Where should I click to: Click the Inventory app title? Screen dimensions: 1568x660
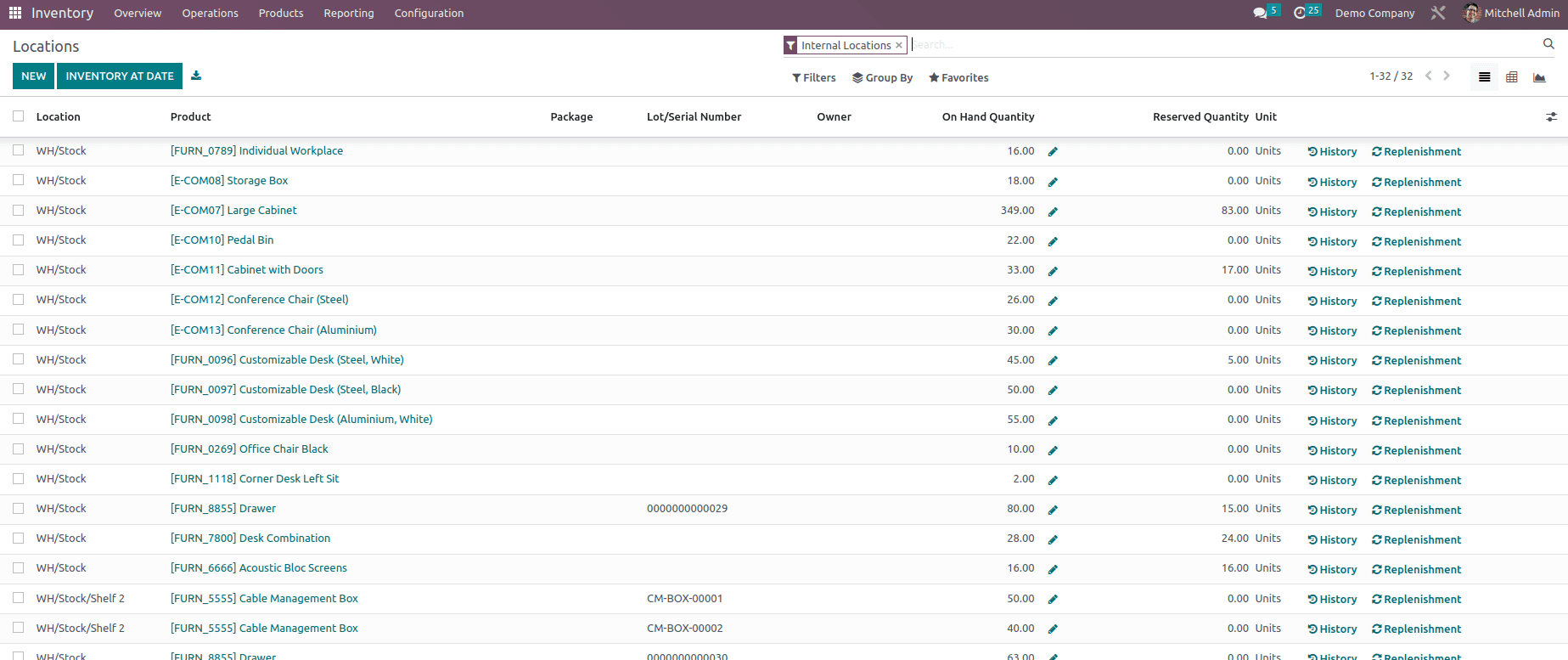coord(62,13)
